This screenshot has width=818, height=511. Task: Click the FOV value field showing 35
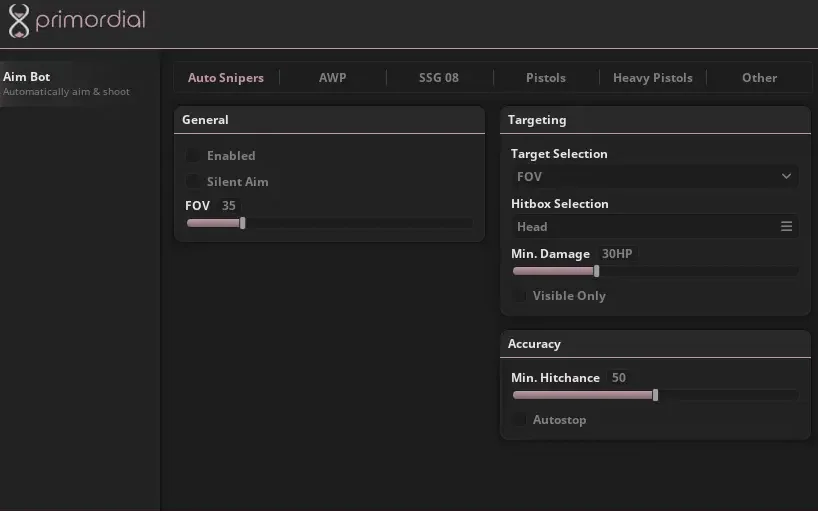229,206
